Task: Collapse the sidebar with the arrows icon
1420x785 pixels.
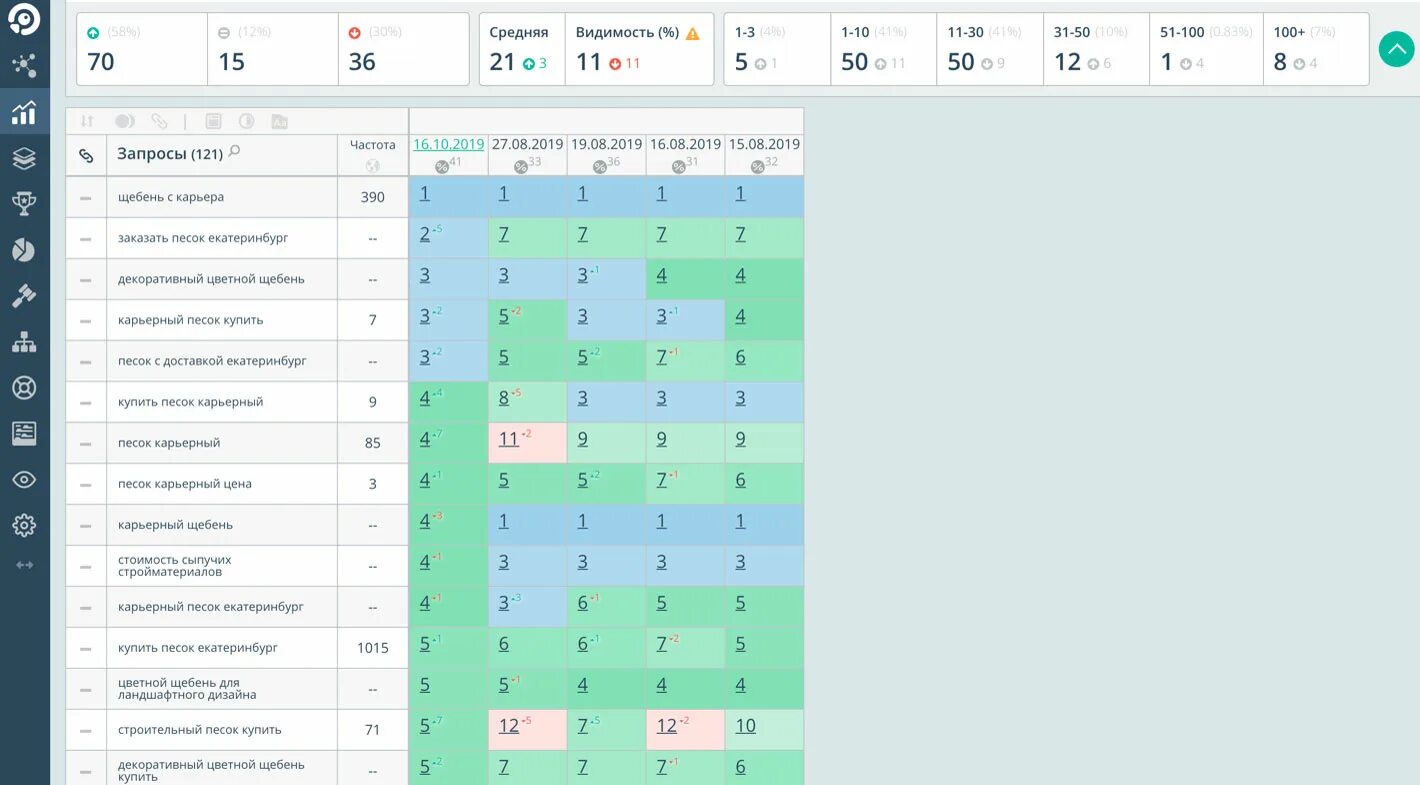Action: [x=25, y=564]
